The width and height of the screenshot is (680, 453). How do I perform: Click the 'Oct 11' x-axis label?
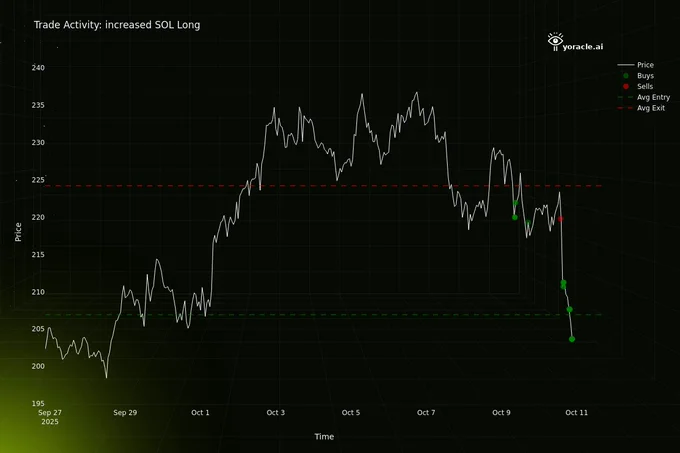point(576,413)
